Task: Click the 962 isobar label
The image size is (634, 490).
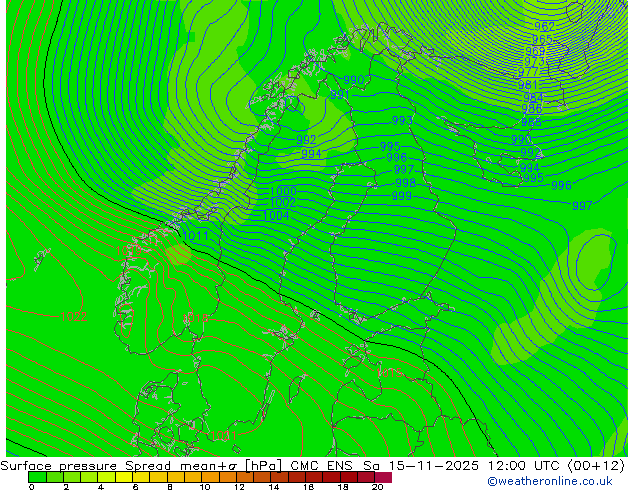Action: click(544, 26)
